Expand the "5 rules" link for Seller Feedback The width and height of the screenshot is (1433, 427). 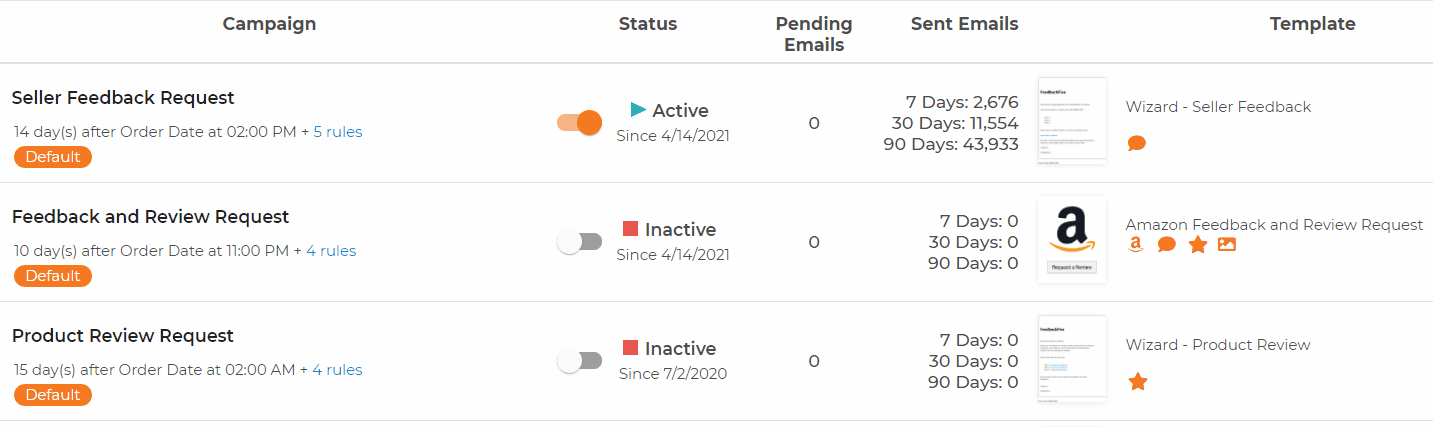point(338,132)
